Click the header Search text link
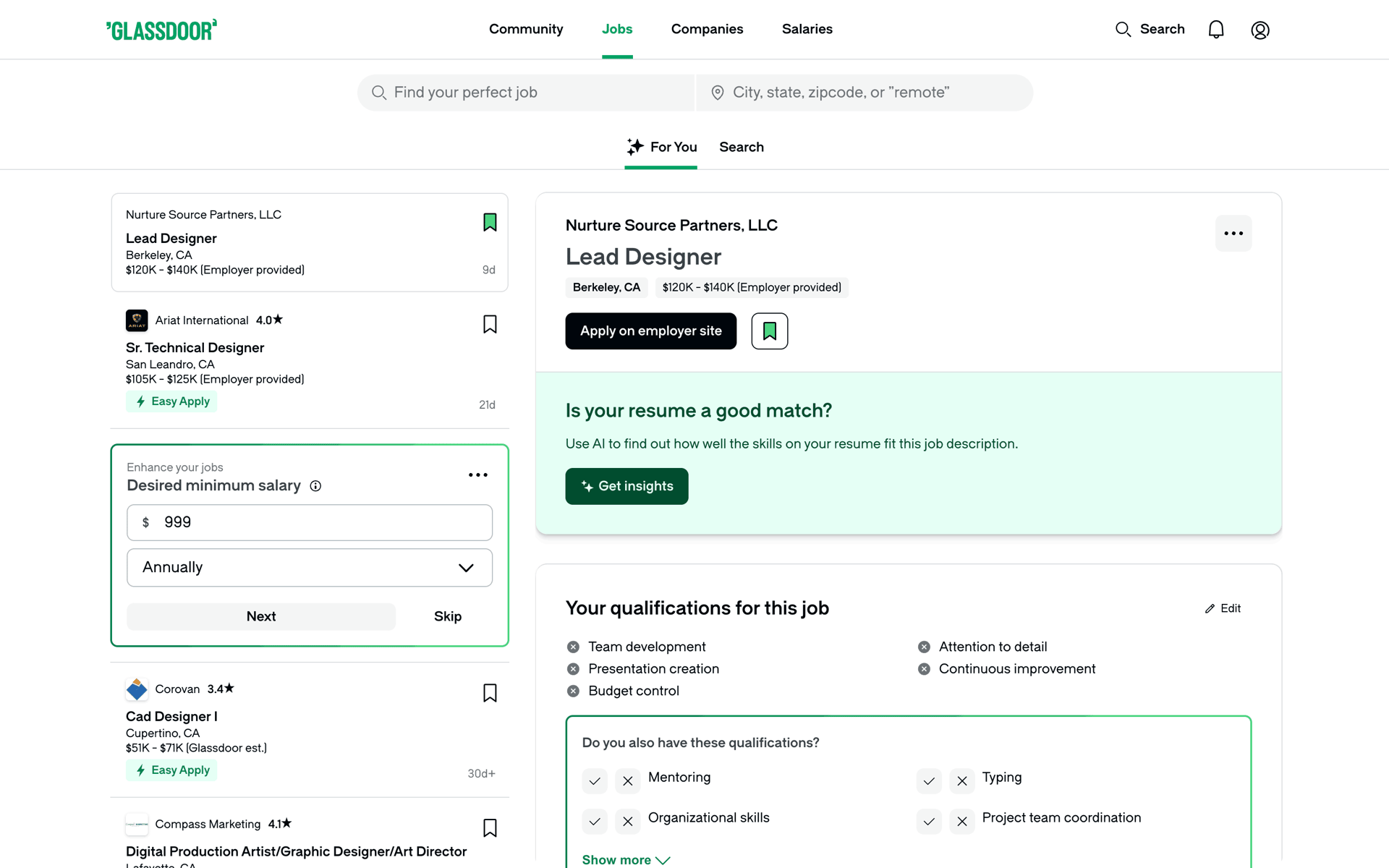This screenshot has height=868, width=1389. point(1163,29)
